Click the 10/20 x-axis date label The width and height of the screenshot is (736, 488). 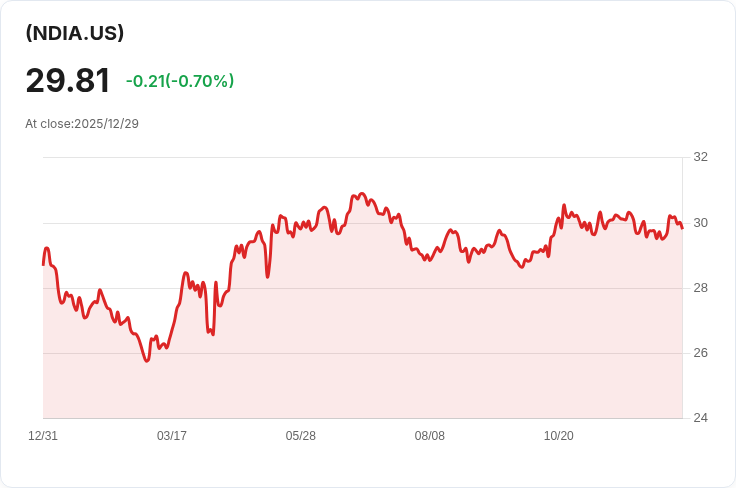click(x=558, y=436)
